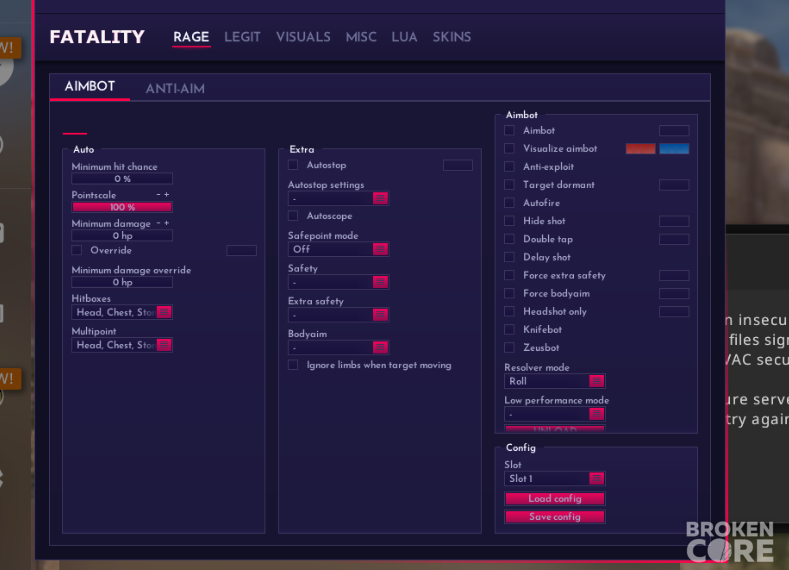The height and width of the screenshot is (570, 789).
Task: Click the Aimbot keybind box
Action: [674, 130]
